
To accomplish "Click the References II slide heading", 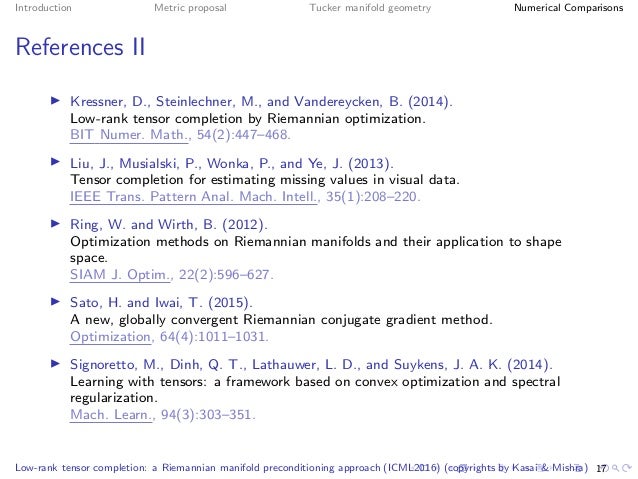I will coord(80,47).
